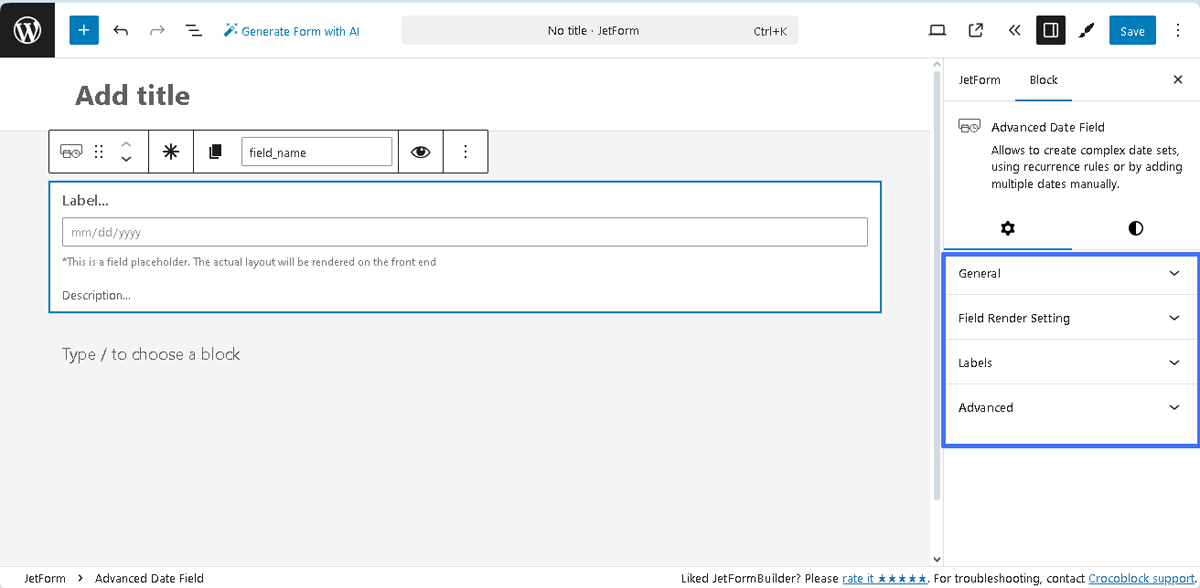
Task: Open the Style editor paintbrush icon
Action: [x=1087, y=30]
